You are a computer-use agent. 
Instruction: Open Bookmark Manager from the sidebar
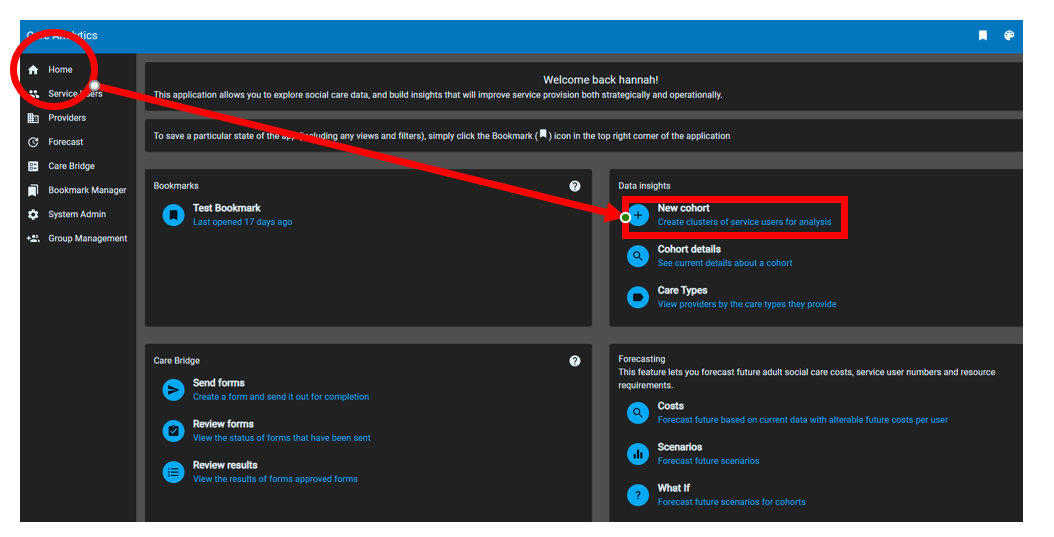[87, 191]
